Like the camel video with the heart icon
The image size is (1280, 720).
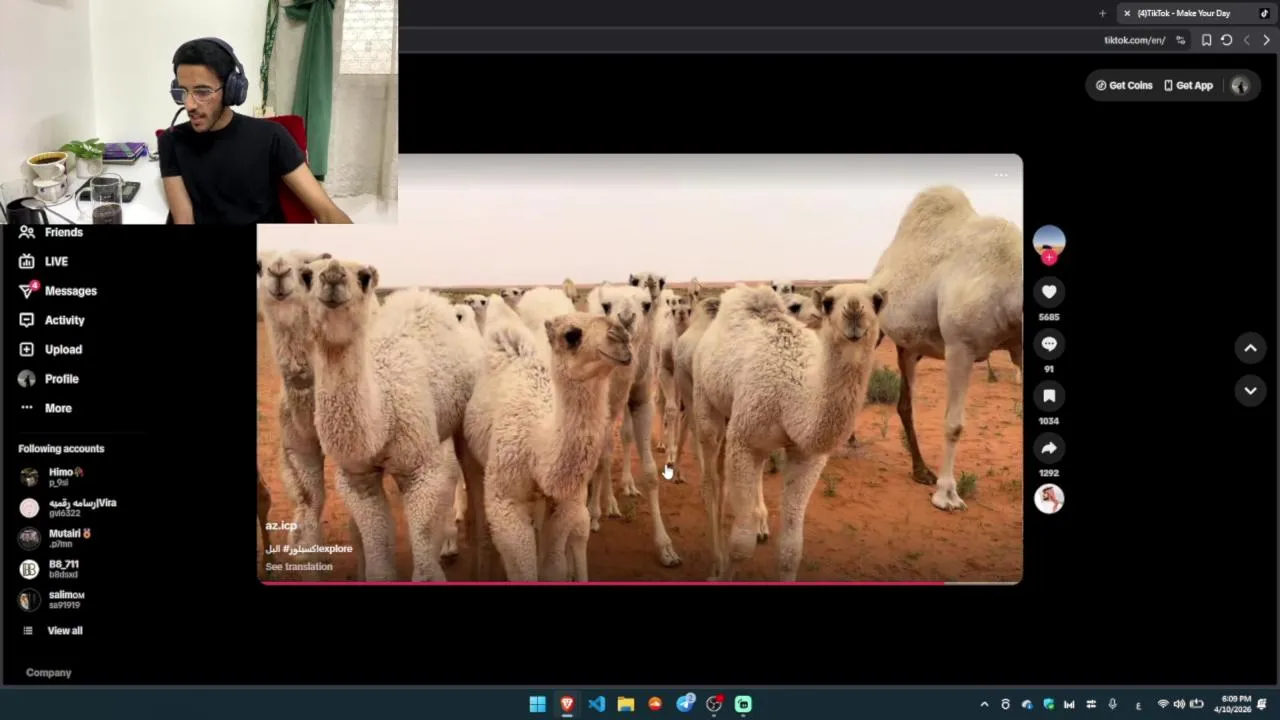click(1049, 292)
